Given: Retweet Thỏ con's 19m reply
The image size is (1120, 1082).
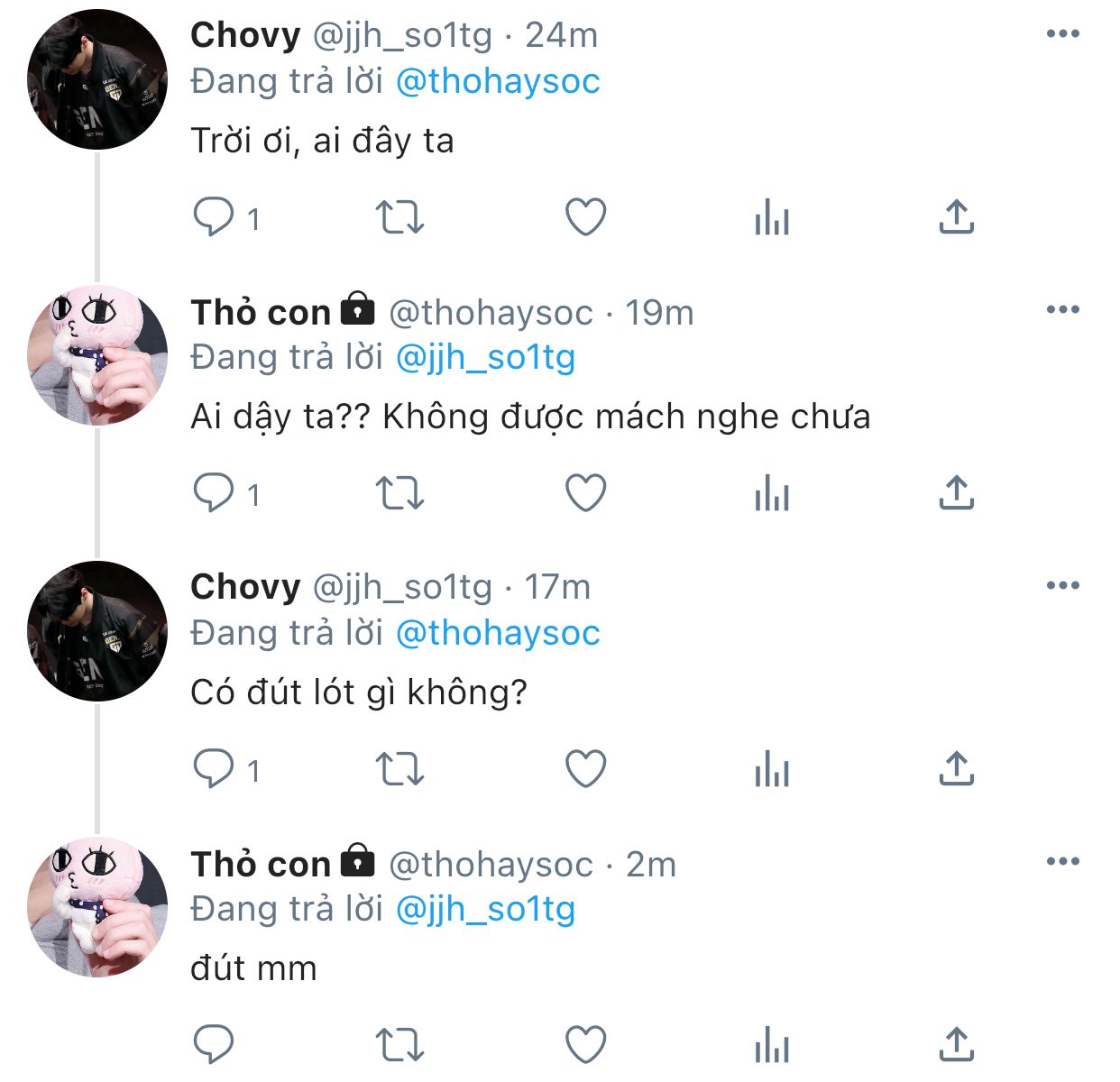Looking at the screenshot, I should [399, 493].
